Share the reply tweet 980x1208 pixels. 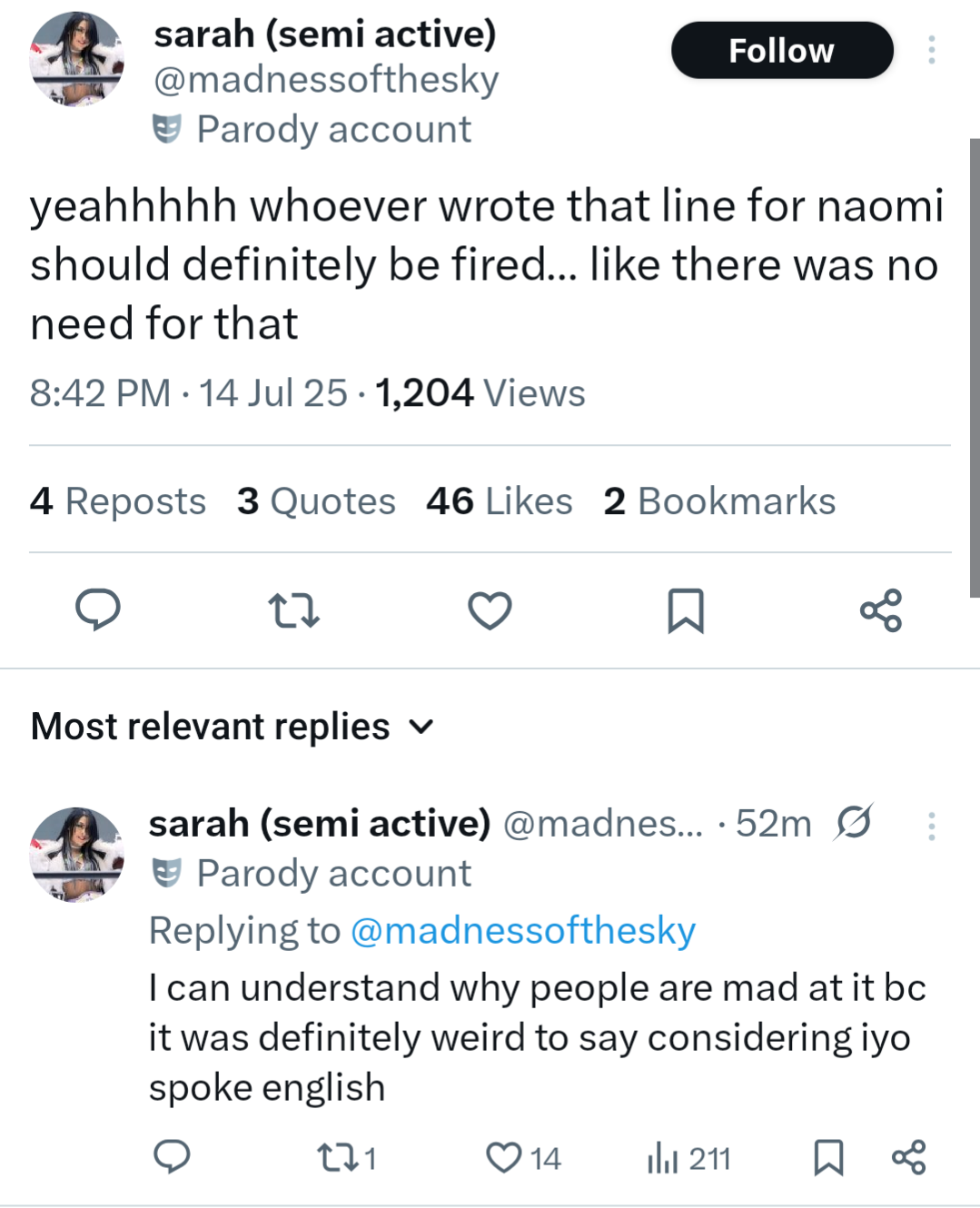point(908,1157)
